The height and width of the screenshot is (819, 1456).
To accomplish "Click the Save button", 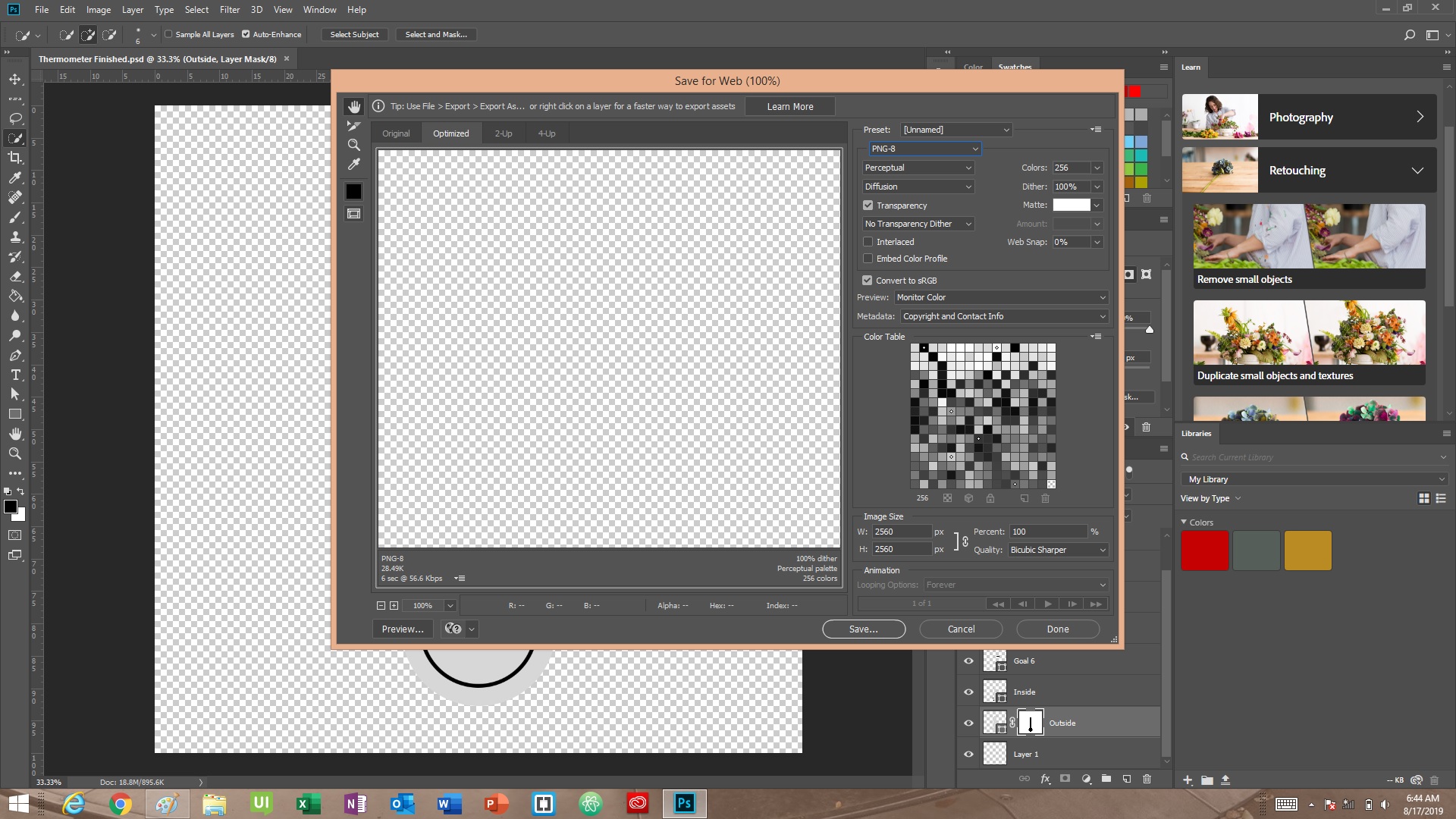I will click(863, 628).
